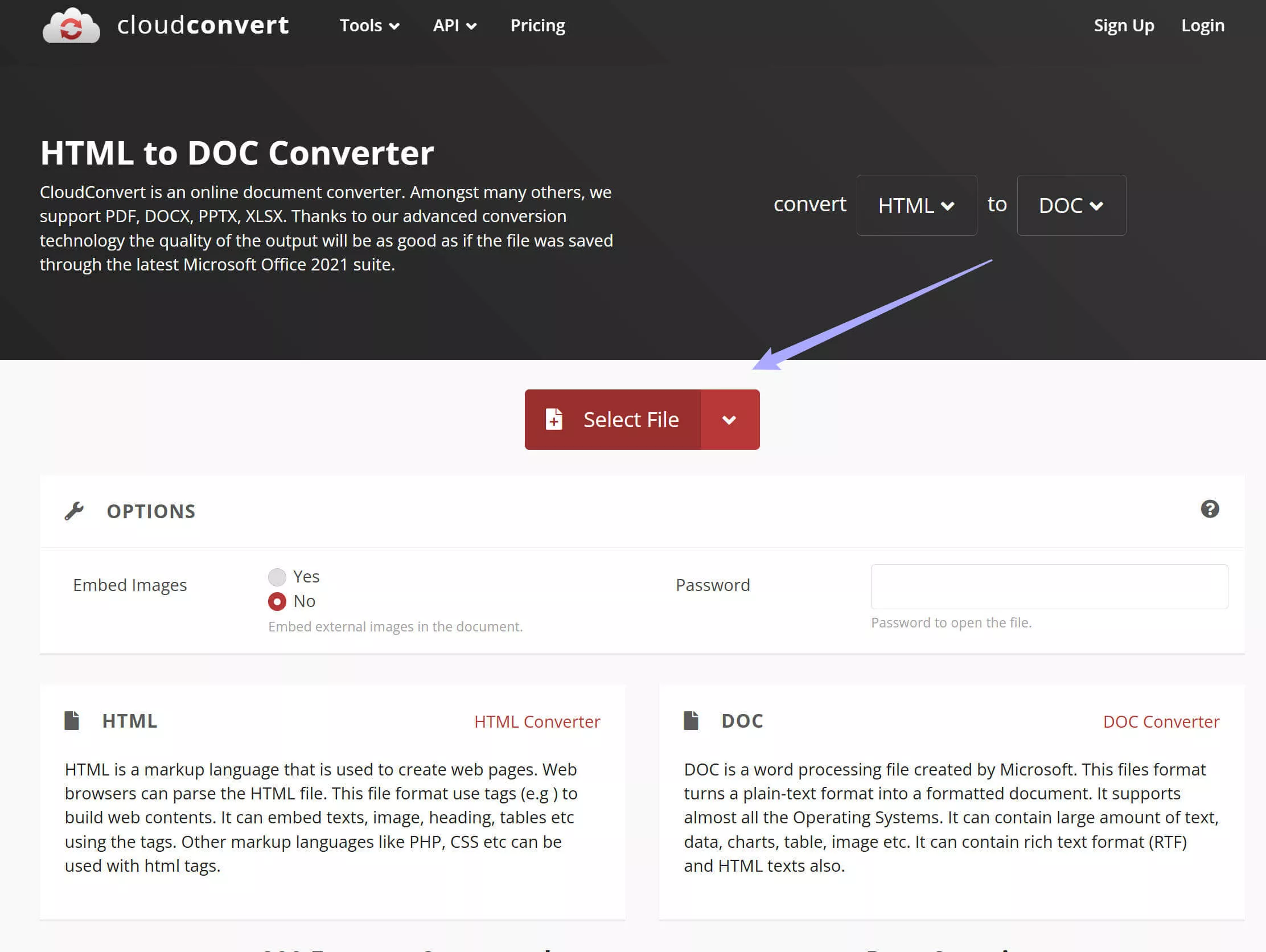Open the DOC Converter link
Viewport: 1266px width, 952px height.
(x=1161, y=721)
